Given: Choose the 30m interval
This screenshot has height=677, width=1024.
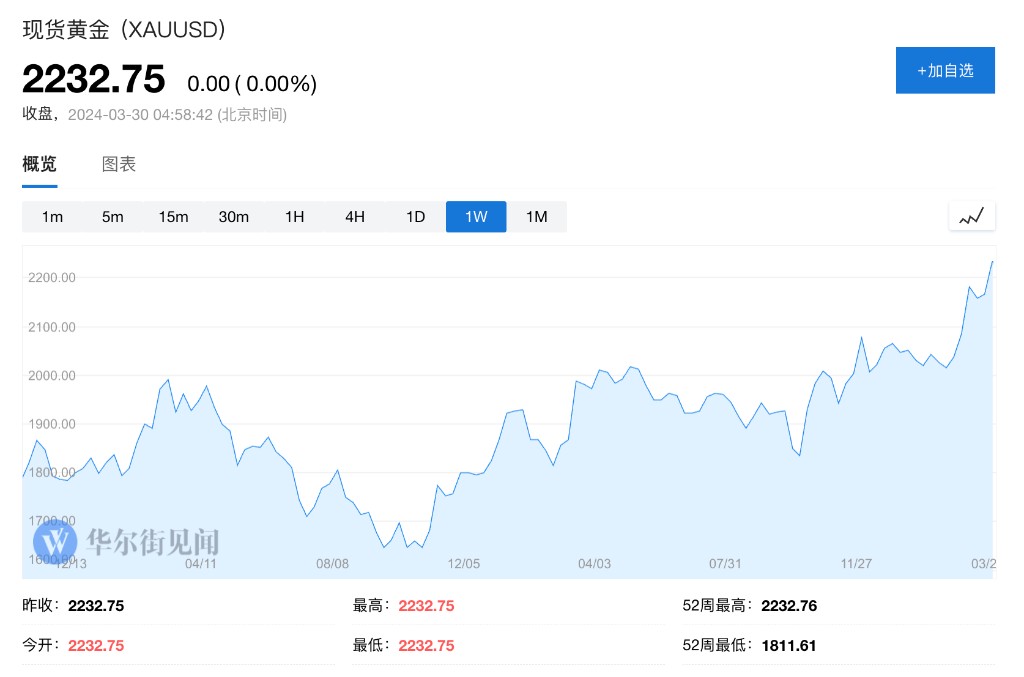Looking at the screenshot, I should (x=234, y=217).
